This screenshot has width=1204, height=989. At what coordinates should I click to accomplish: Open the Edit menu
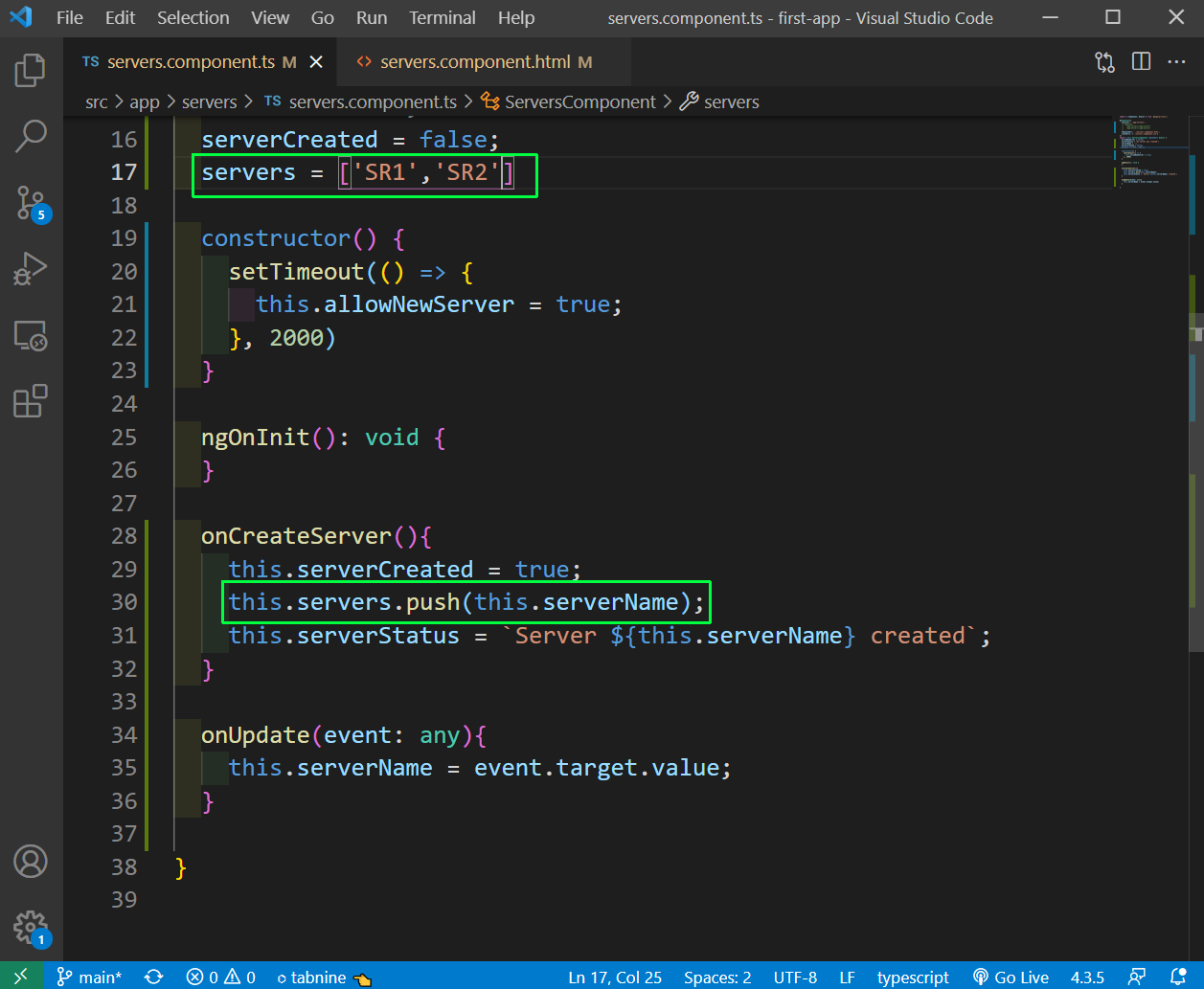(121, 17)
